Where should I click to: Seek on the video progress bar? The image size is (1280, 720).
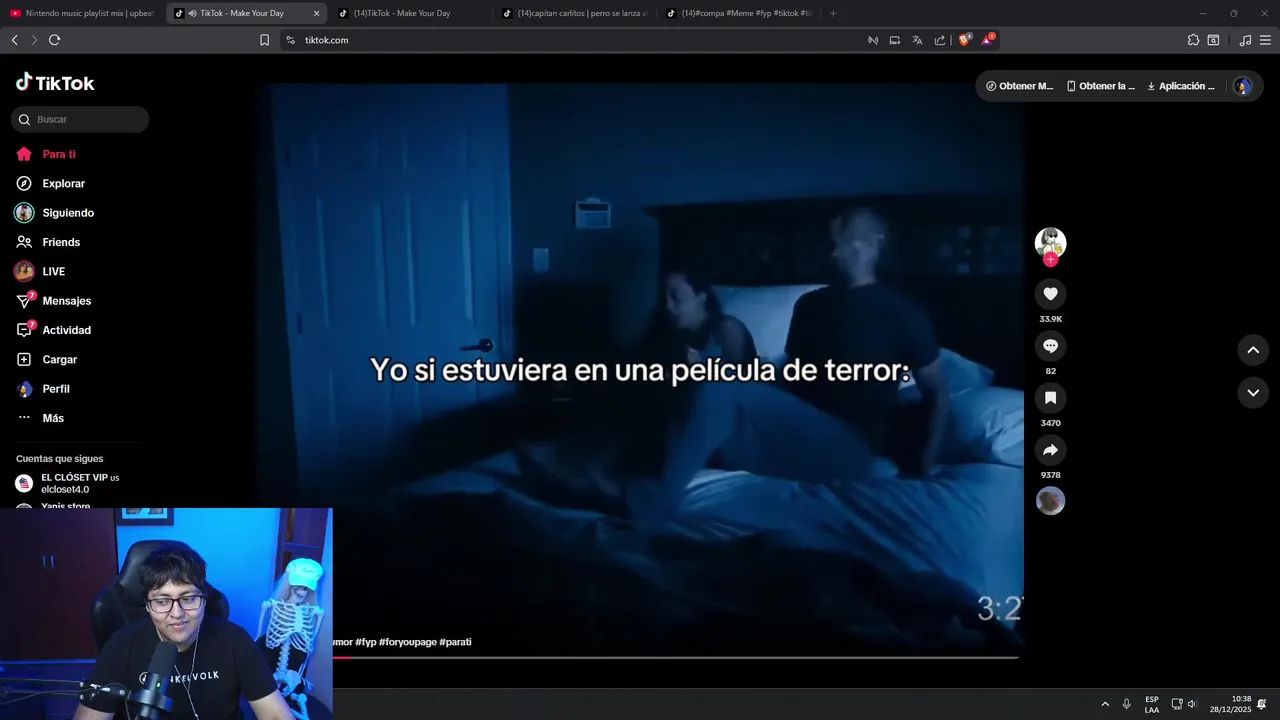pyautogui.click(x=675, y=657)
